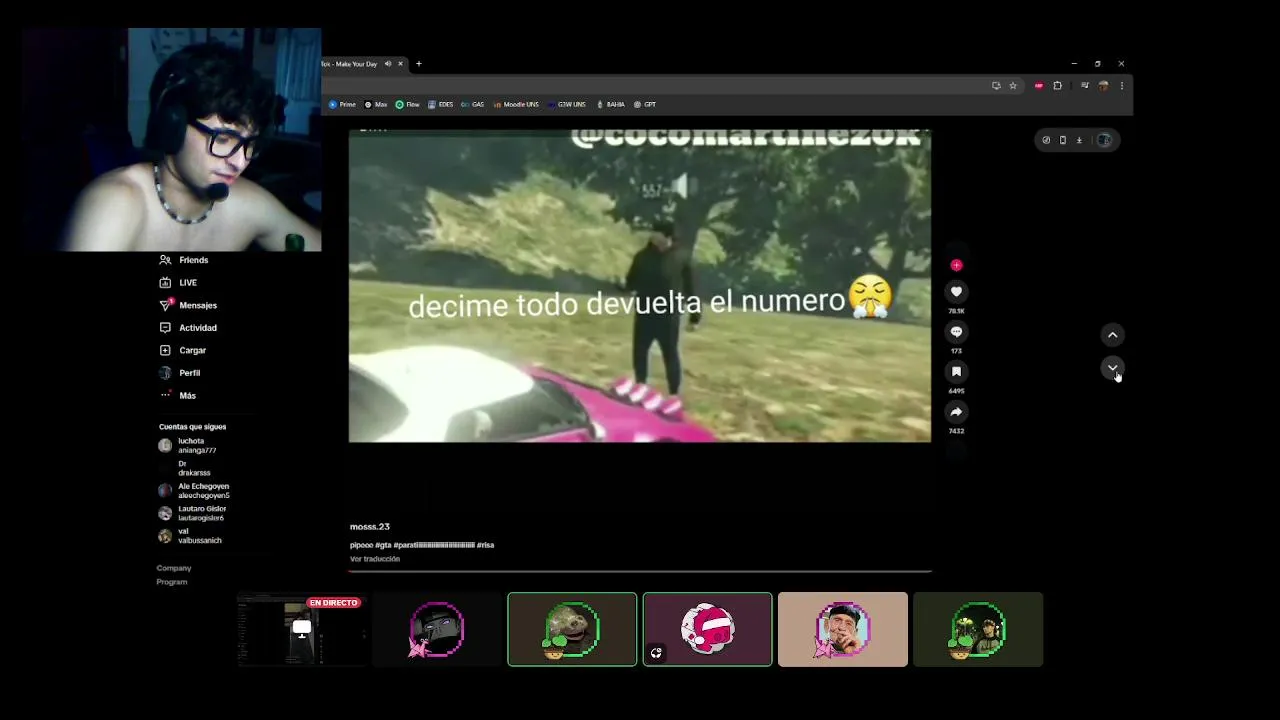Open Lautaro Gisler followed account
The image size is (1280, 720).
[192, 513]
